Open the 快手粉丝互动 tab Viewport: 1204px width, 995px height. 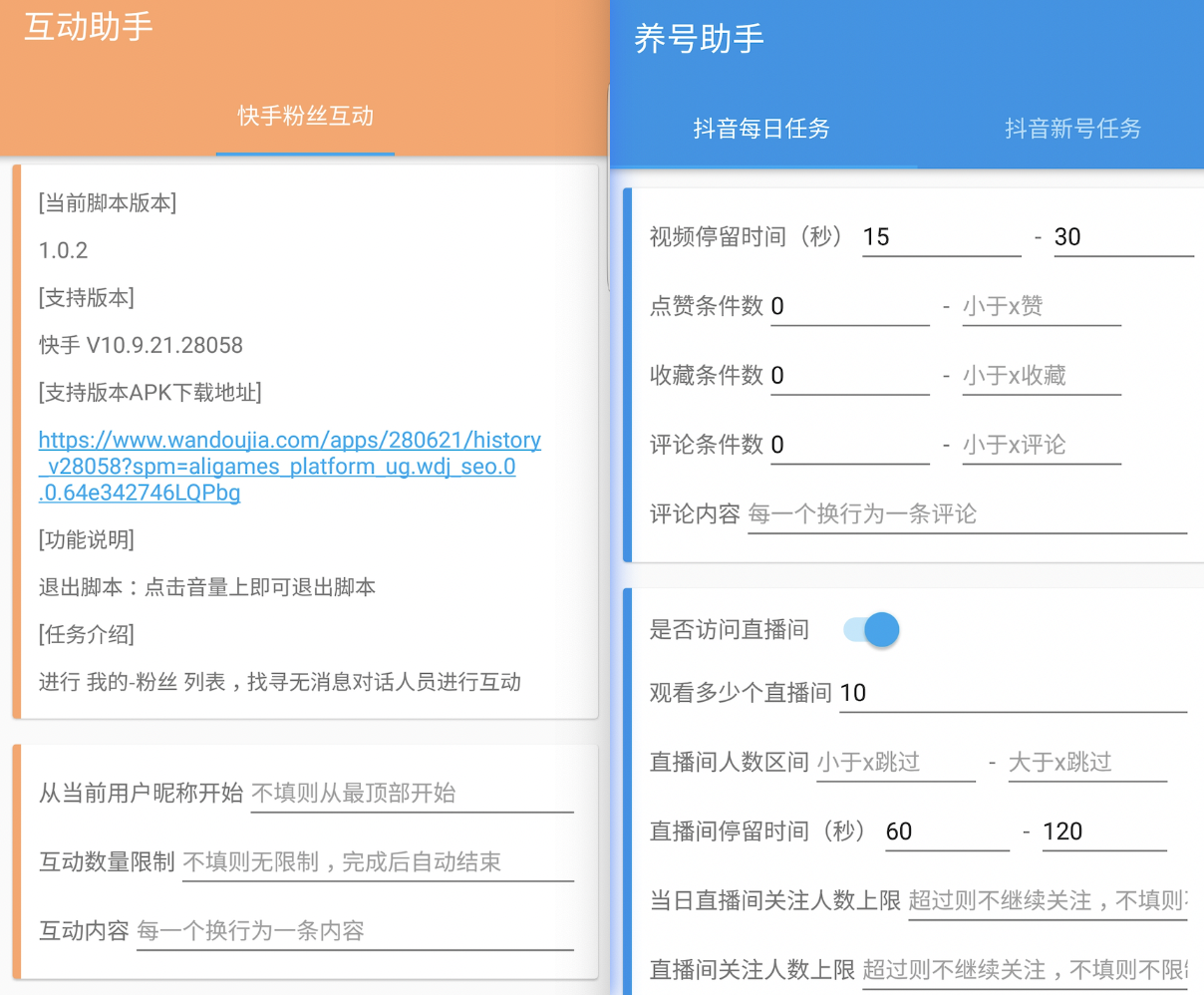click(x=304, y=116)
